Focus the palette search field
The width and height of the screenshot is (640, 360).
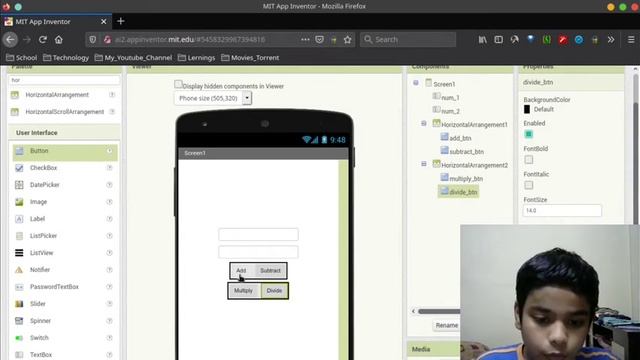tap(64, 80)
